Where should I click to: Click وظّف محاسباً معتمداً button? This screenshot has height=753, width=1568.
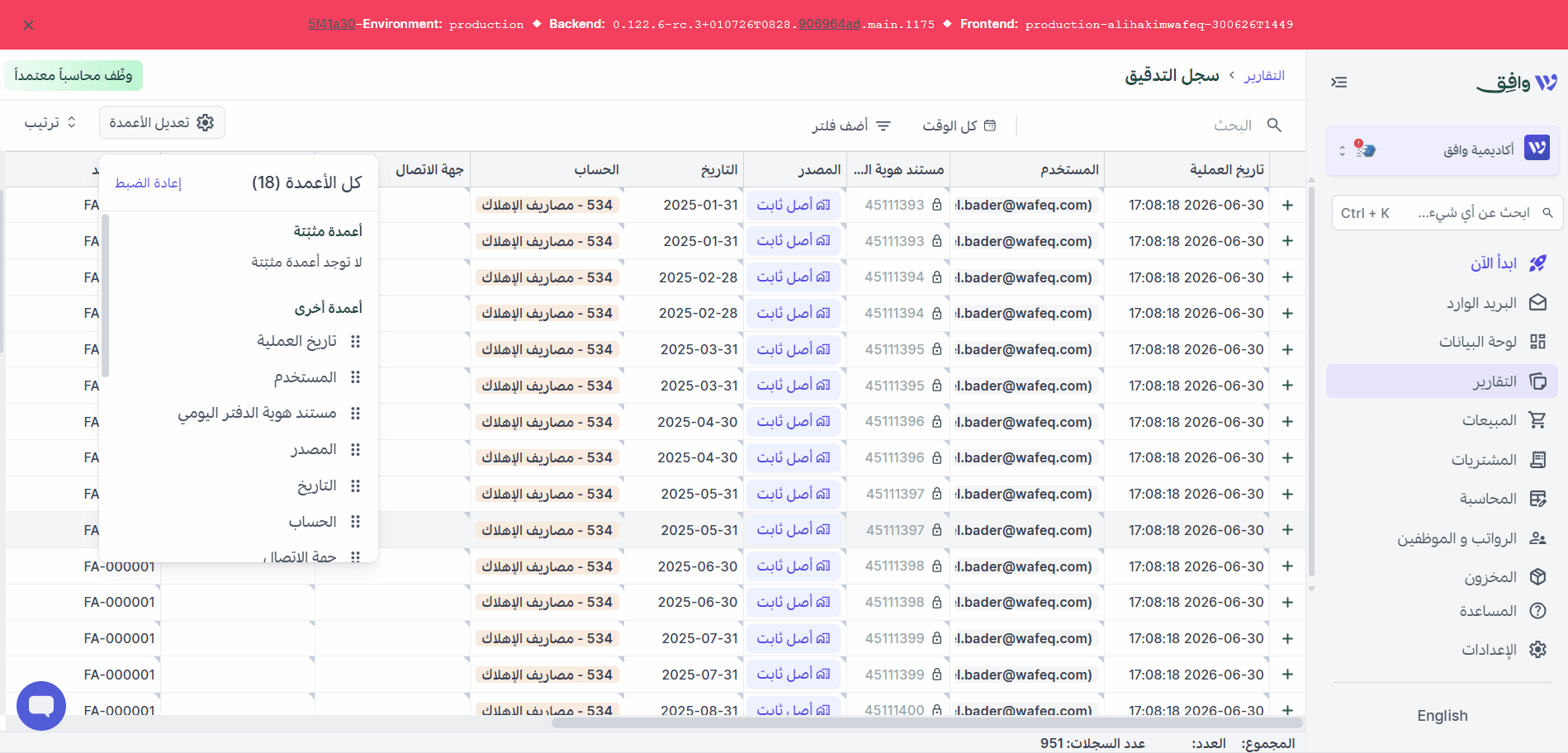73,75
